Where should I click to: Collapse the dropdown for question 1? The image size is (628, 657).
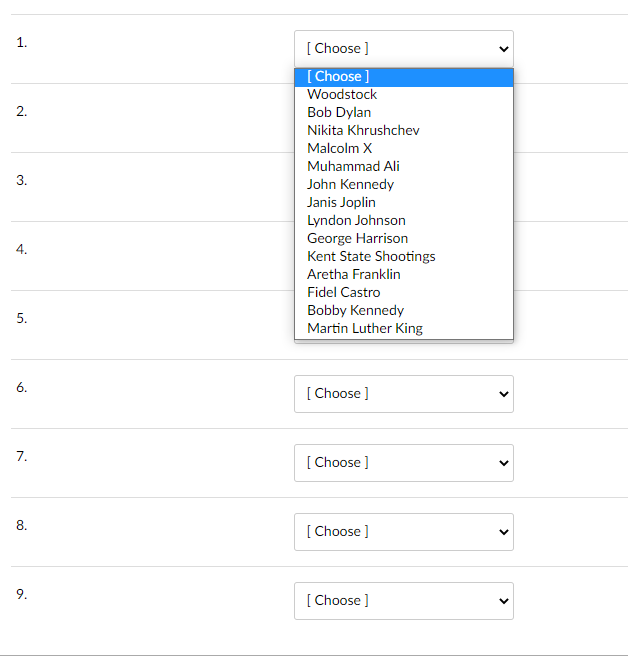click(x=403, y=48)
